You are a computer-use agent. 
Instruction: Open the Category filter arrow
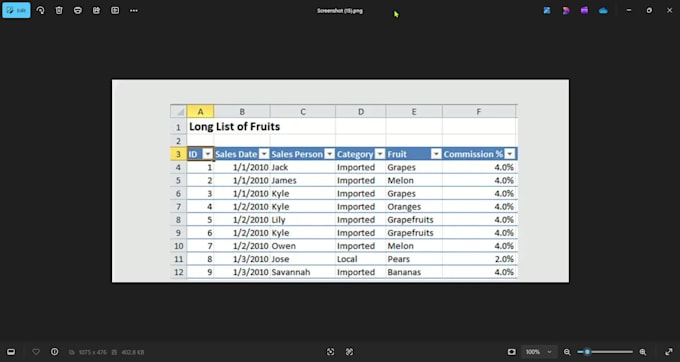click(380, 154)
